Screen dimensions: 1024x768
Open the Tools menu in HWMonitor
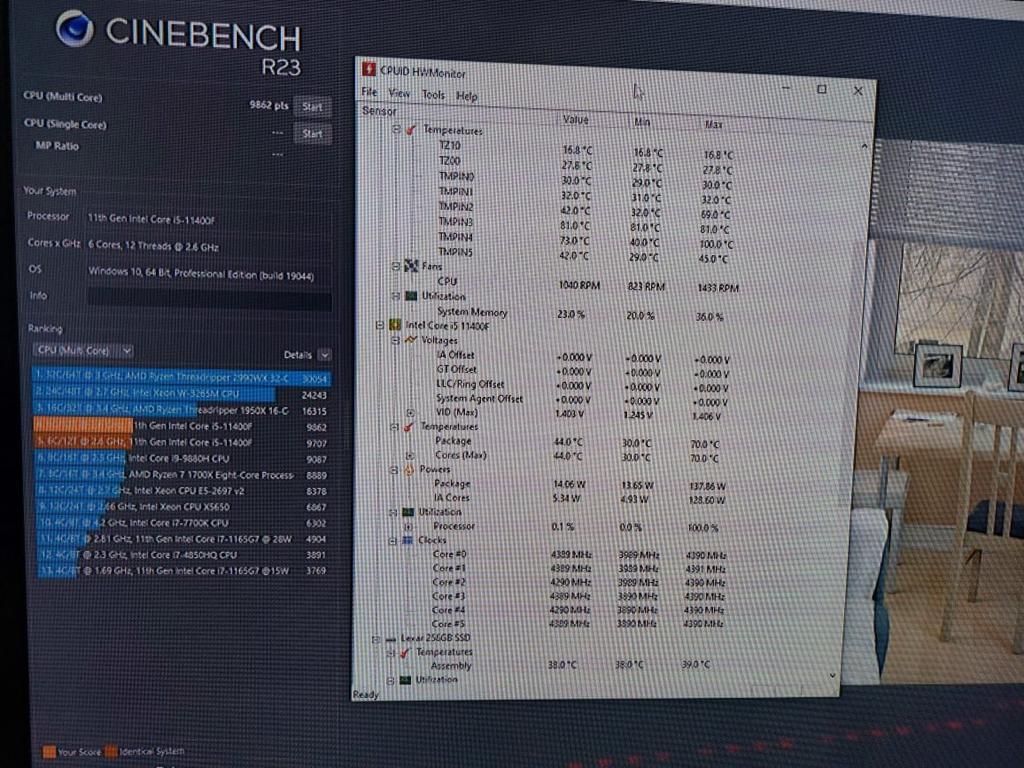(x=433, y=95)
